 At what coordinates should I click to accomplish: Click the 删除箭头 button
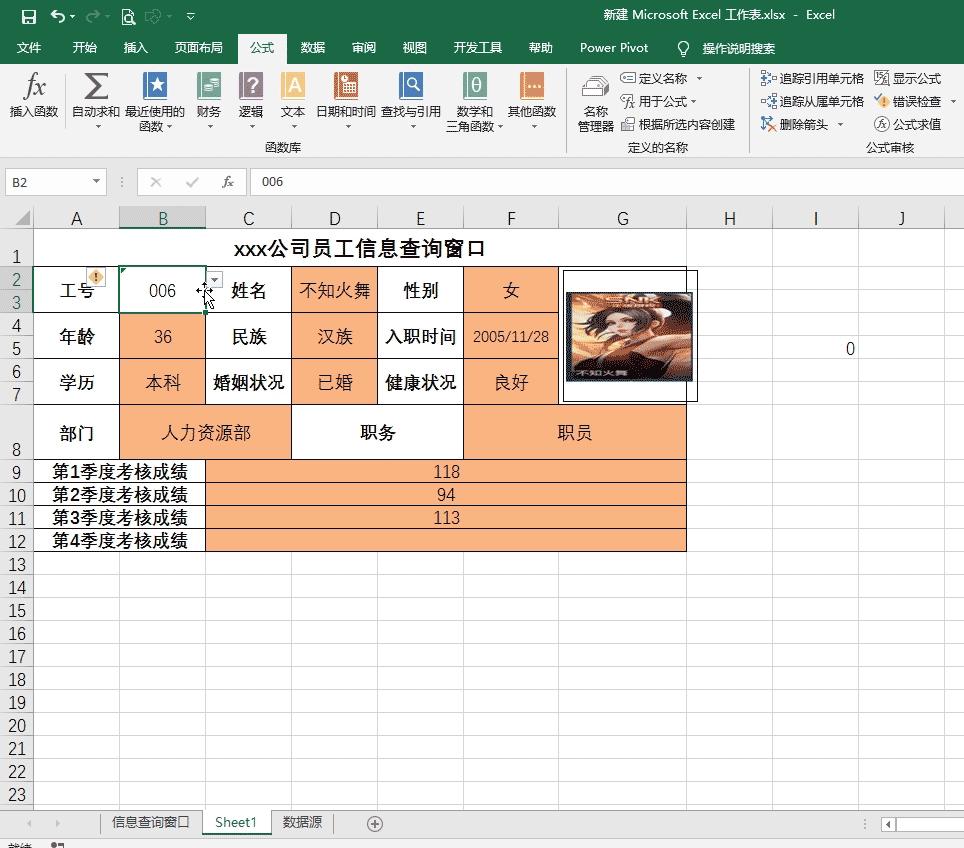click(807, 124)
